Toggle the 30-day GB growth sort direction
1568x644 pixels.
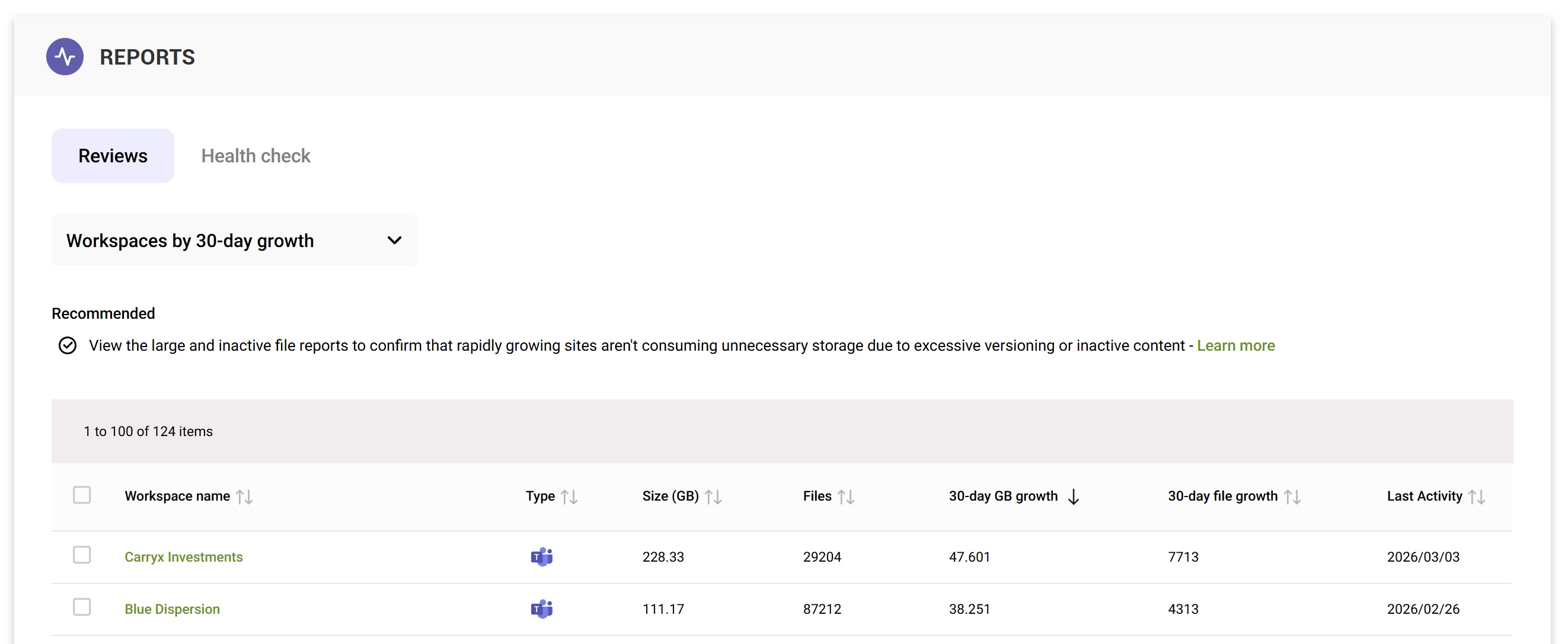click(1073, 496)
